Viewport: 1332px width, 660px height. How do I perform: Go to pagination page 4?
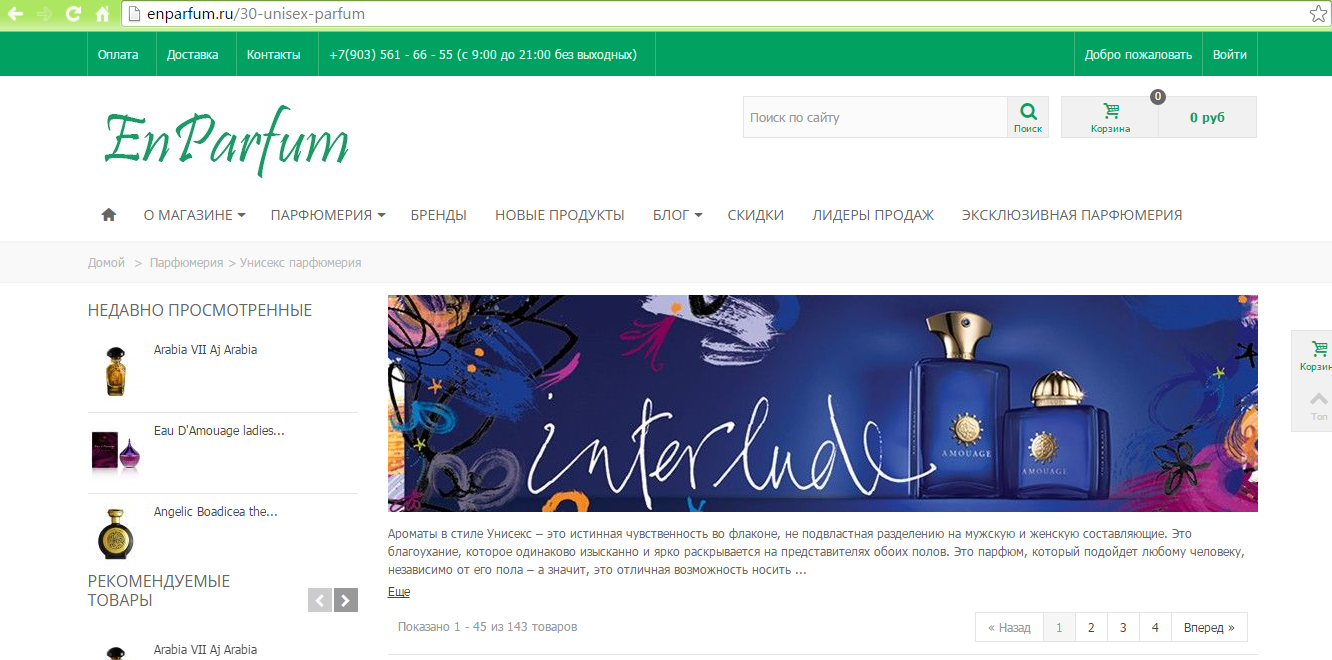(1155, 628)
